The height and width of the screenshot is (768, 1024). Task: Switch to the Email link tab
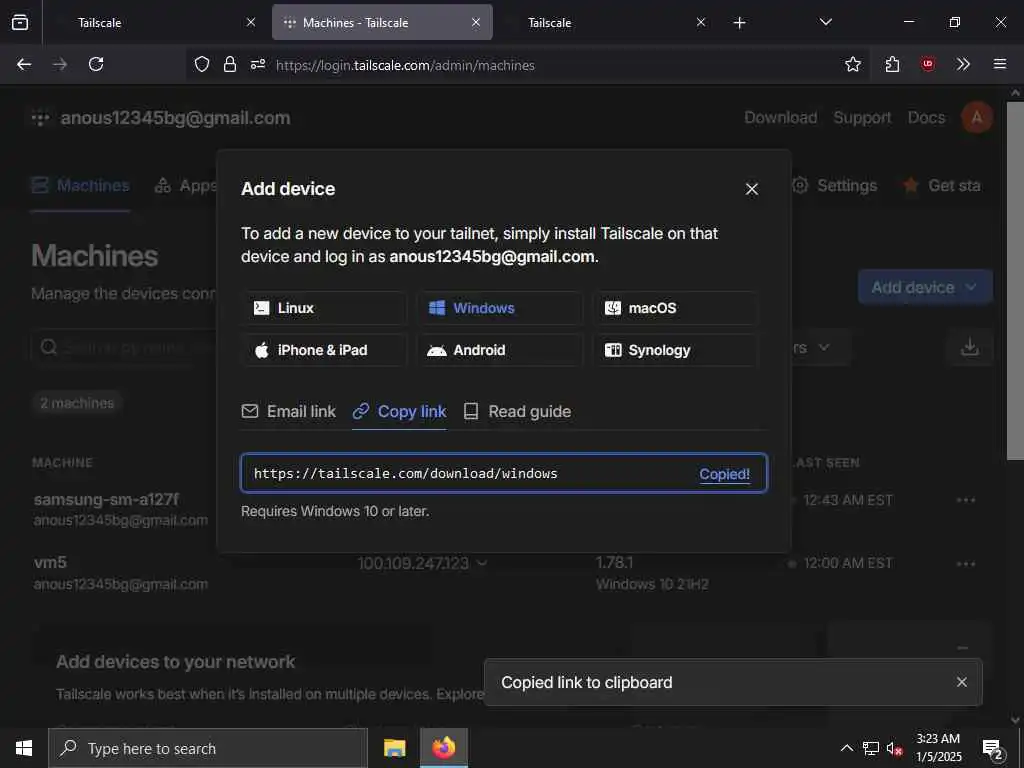[289, 411]
